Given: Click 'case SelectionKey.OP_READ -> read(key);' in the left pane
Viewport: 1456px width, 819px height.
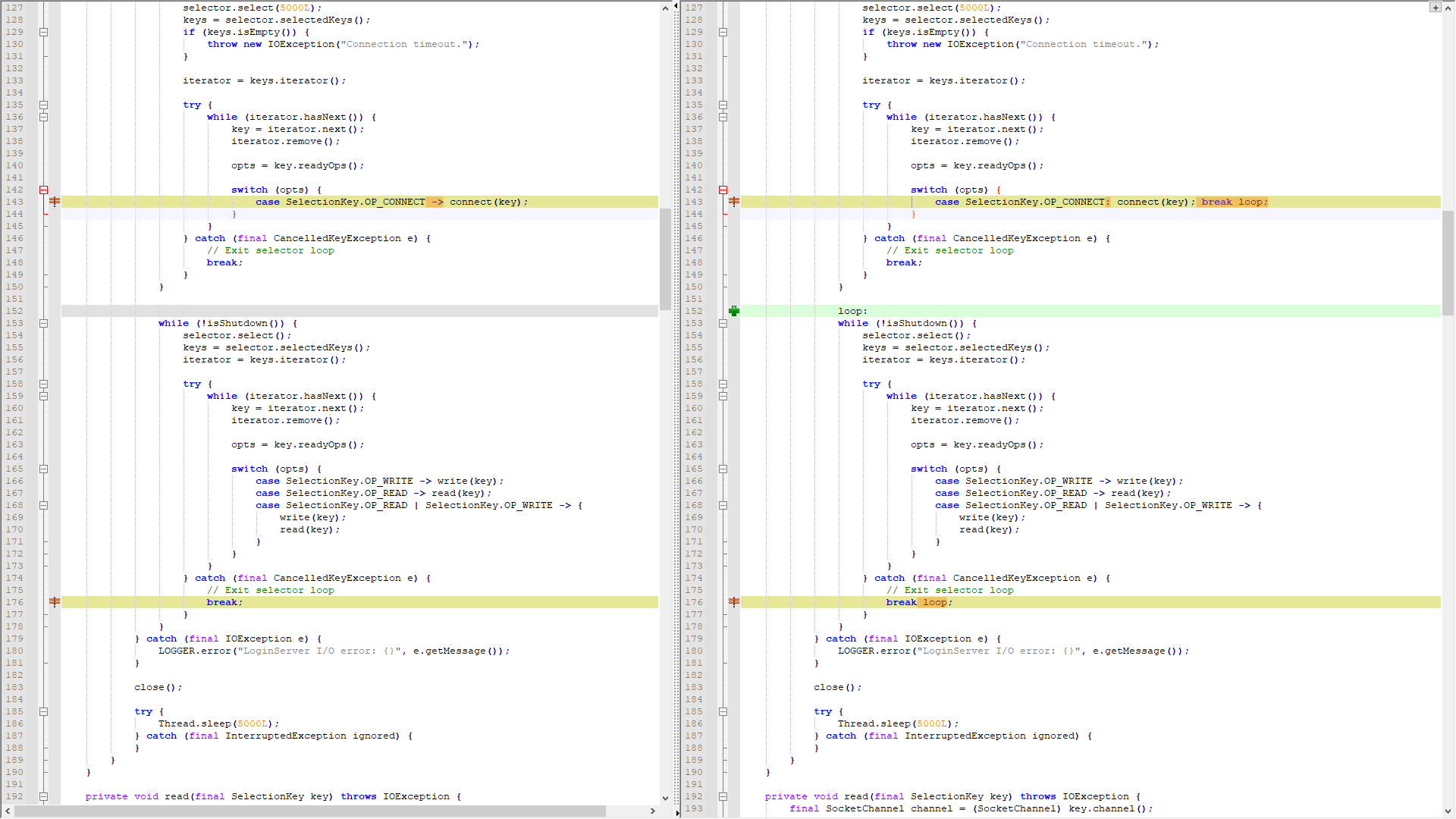Looking at the screenshot, I should coord(373,493).
